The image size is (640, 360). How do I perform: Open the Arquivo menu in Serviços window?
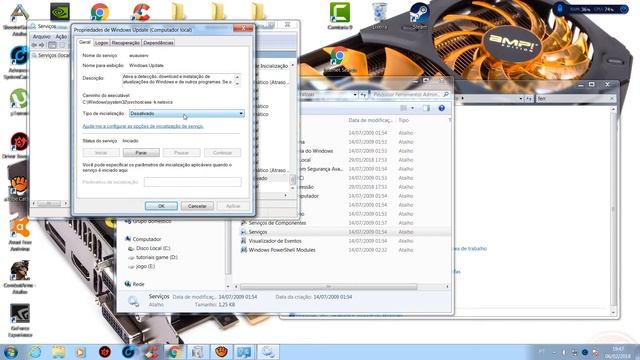coord(41,36)
